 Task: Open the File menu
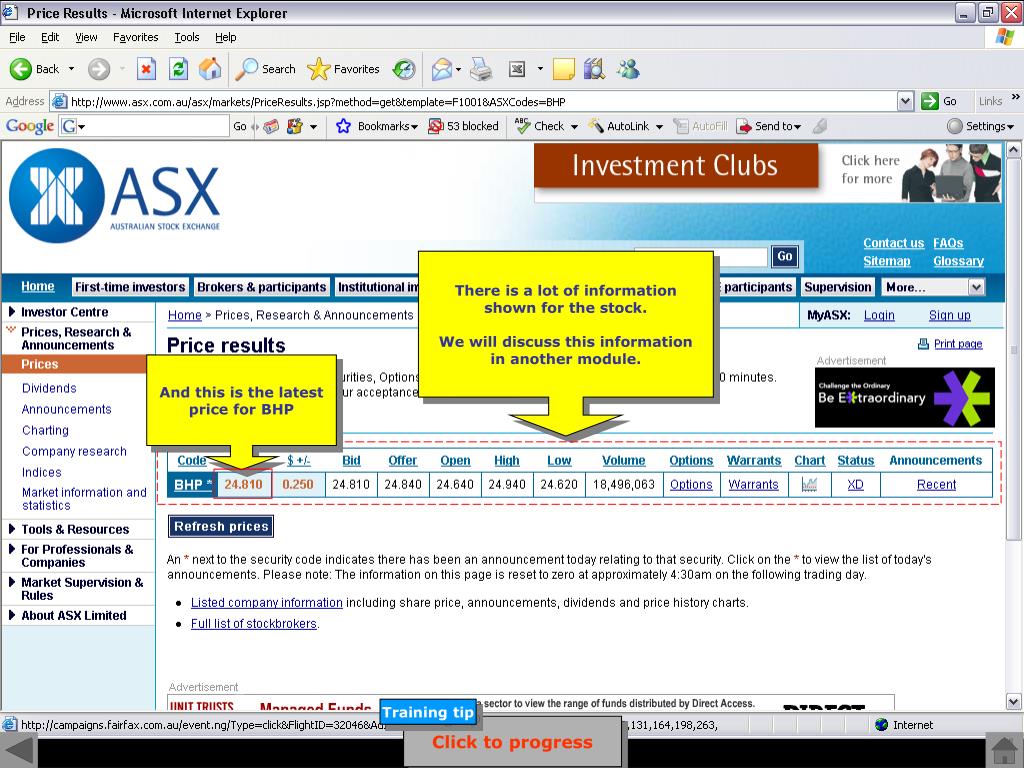click(x=17, y=37)
